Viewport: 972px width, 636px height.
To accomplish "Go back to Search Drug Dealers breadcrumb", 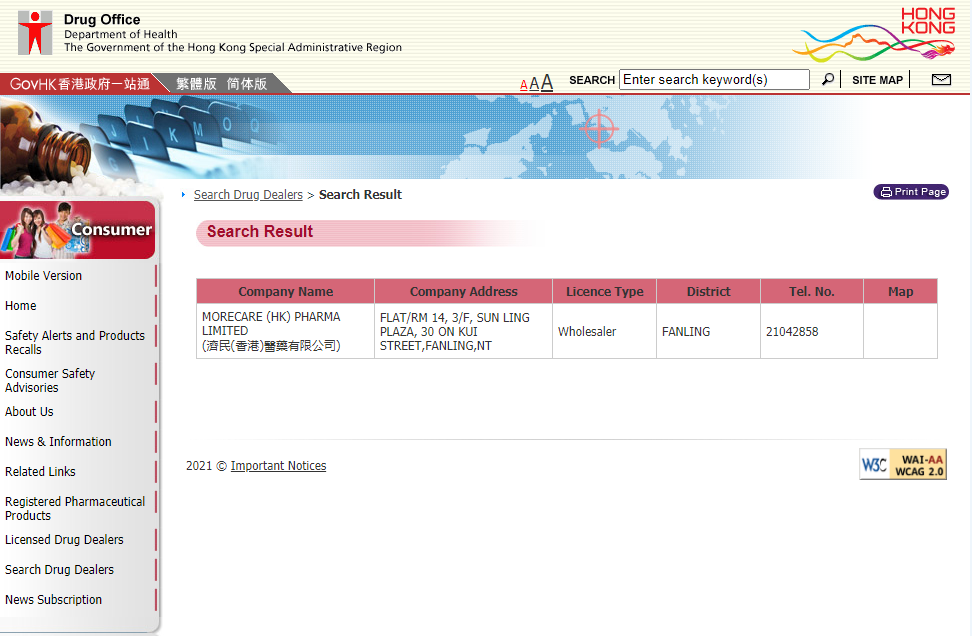I will [x=248, y=195].
